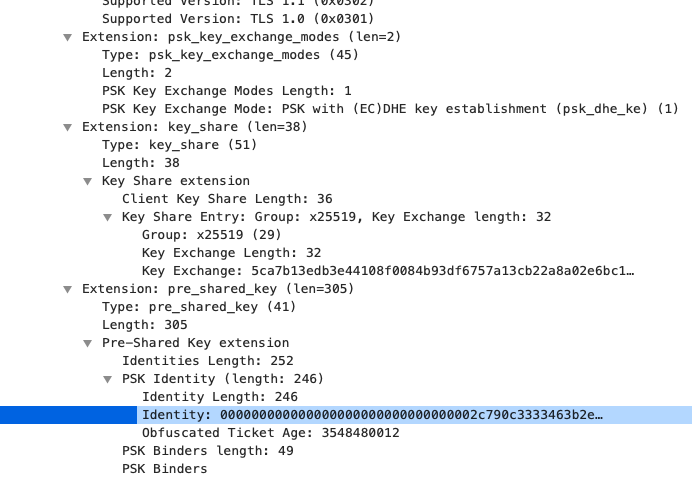This screenshot has width=692, height=478.
Task: Select the Pre-Shared Key extension row
Action: pos(196,343)
